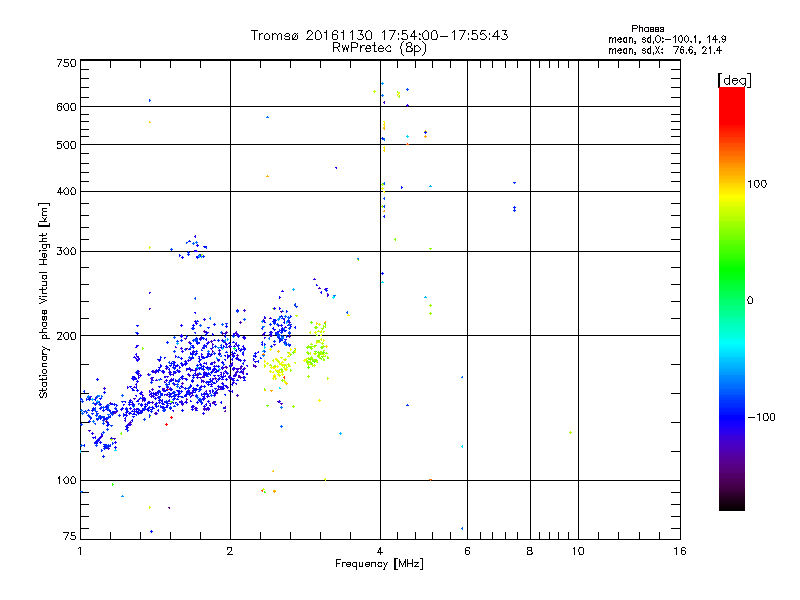The height and width of the screenshot is (600, 800).
Task: Click the x-axis tick label '16'
Action: [x=680, y=551]
